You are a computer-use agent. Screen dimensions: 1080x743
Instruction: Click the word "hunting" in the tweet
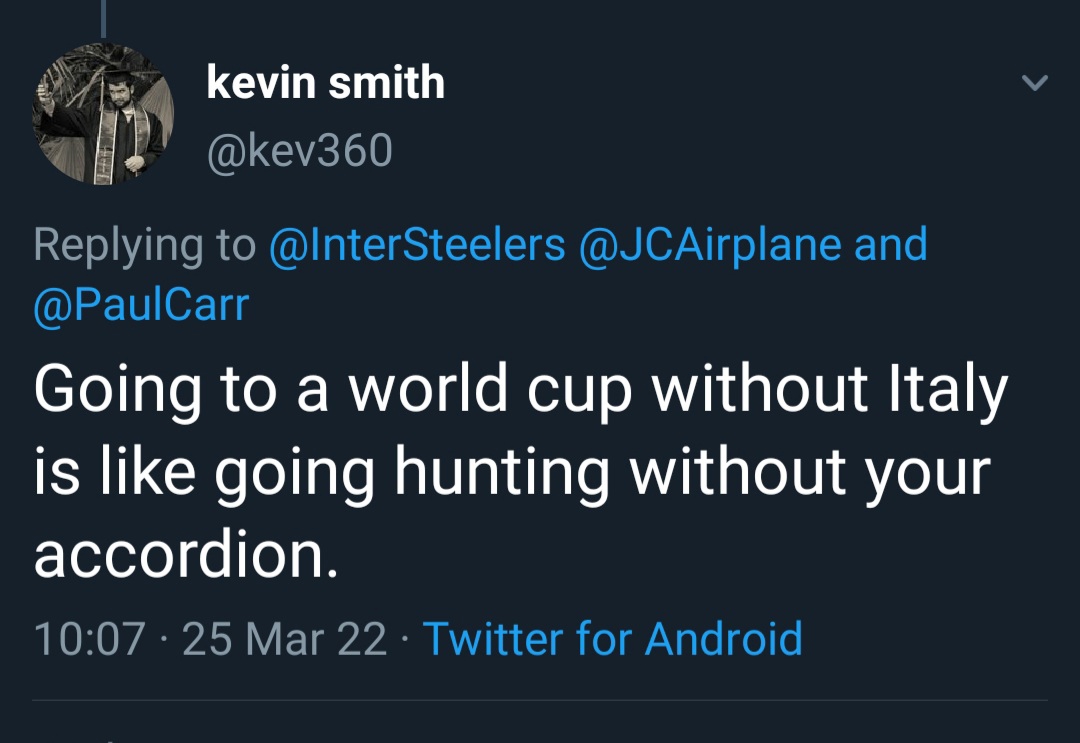502,474
